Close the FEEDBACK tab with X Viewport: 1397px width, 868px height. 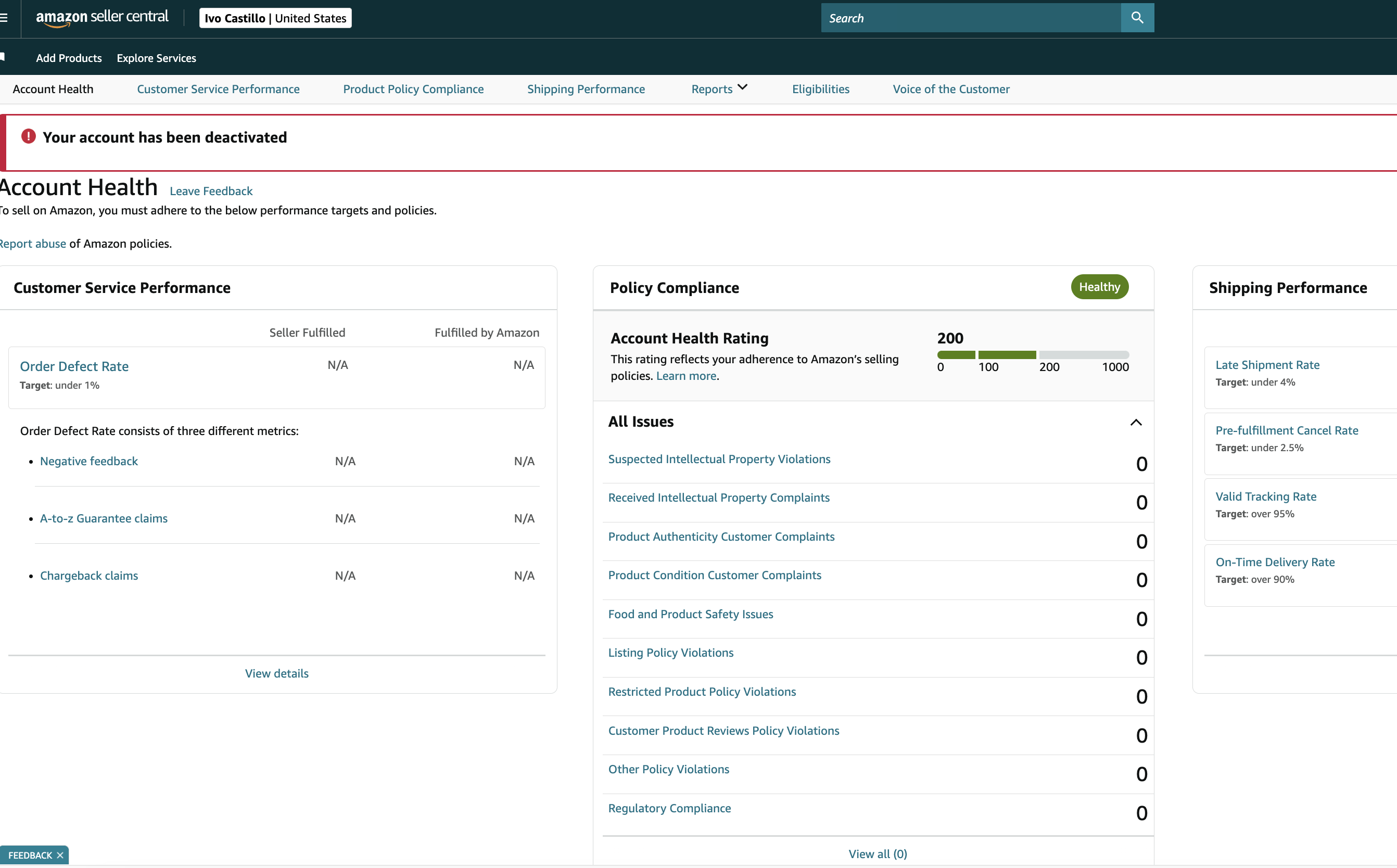pyautogui.click(x=60, y=855)
